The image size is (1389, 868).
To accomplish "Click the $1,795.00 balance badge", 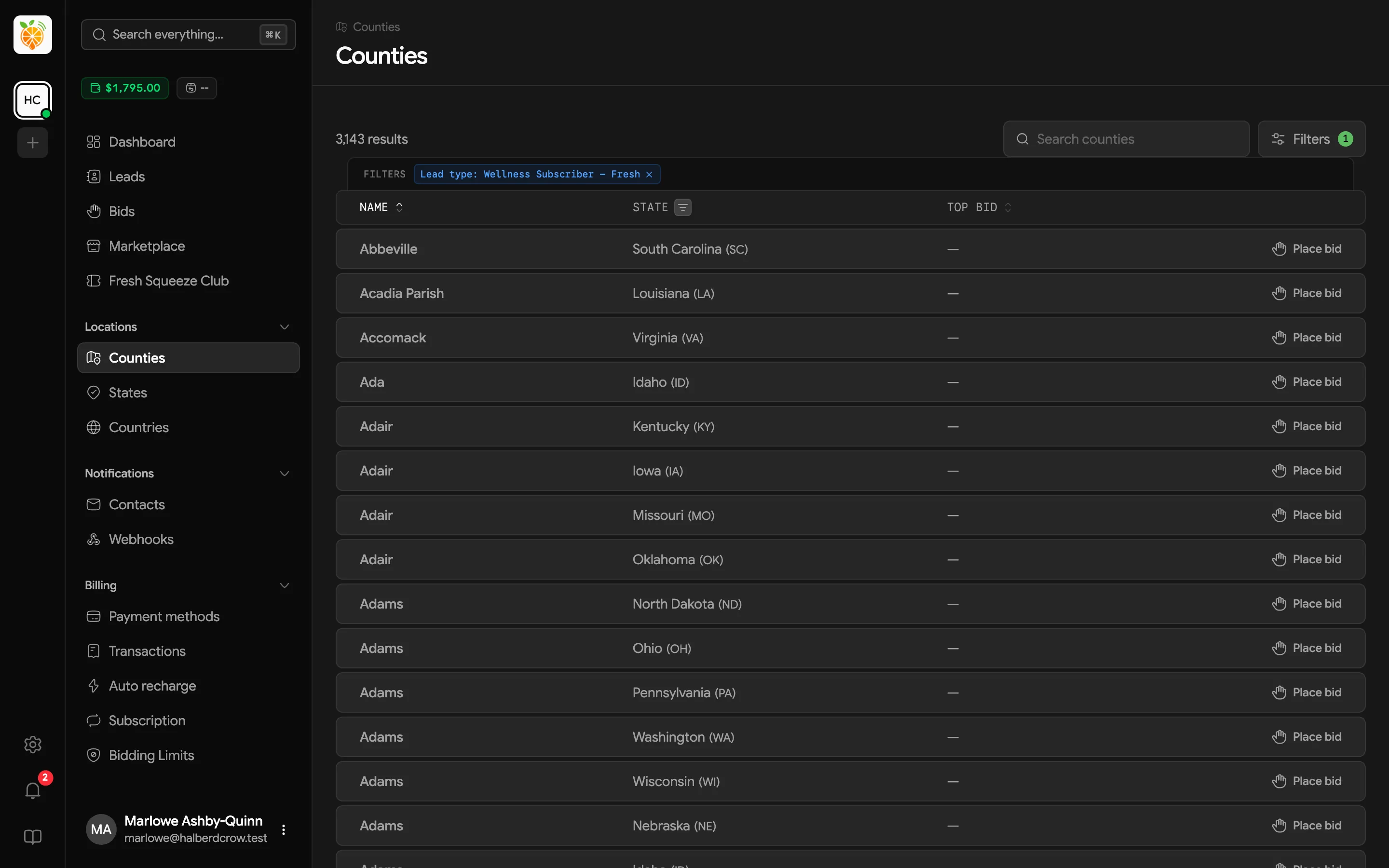I will [x=125, y=88].
